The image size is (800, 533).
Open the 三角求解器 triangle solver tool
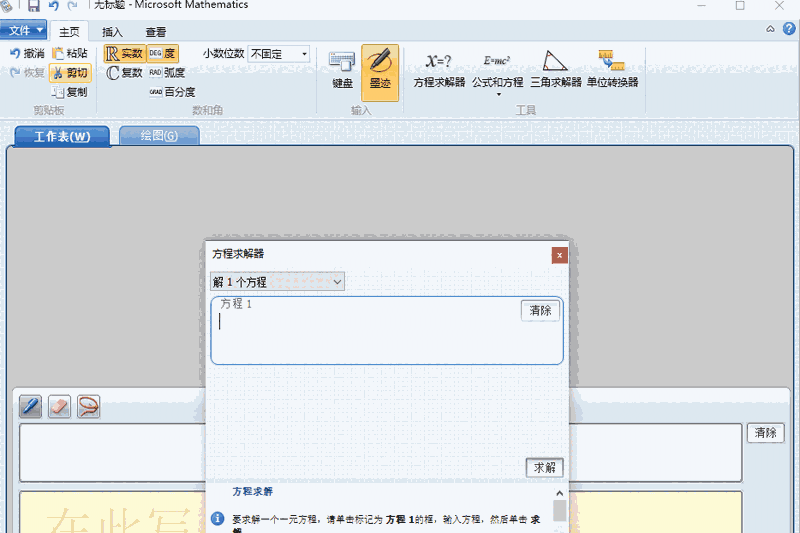[555, 69]
